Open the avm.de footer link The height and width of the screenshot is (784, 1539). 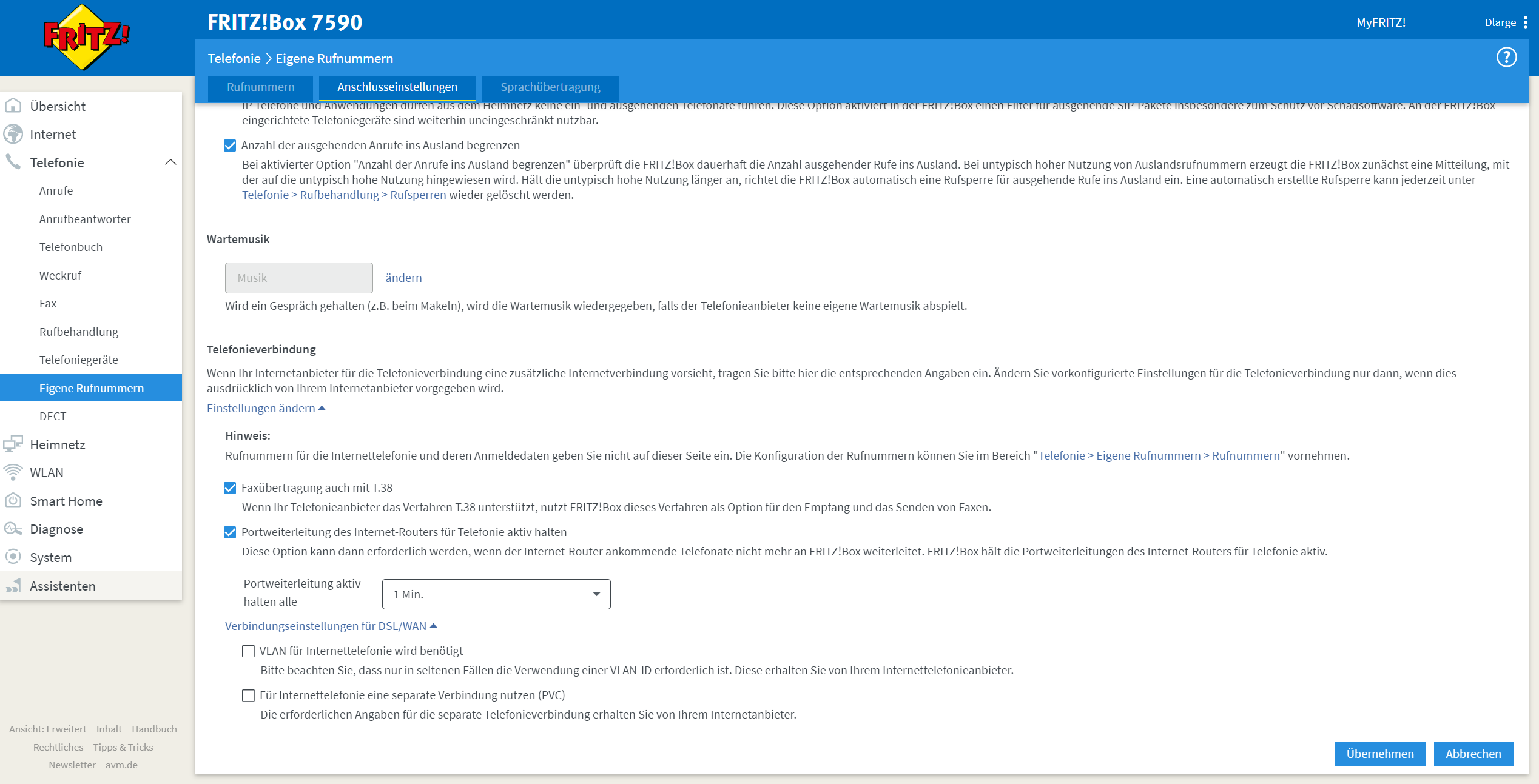121,765
